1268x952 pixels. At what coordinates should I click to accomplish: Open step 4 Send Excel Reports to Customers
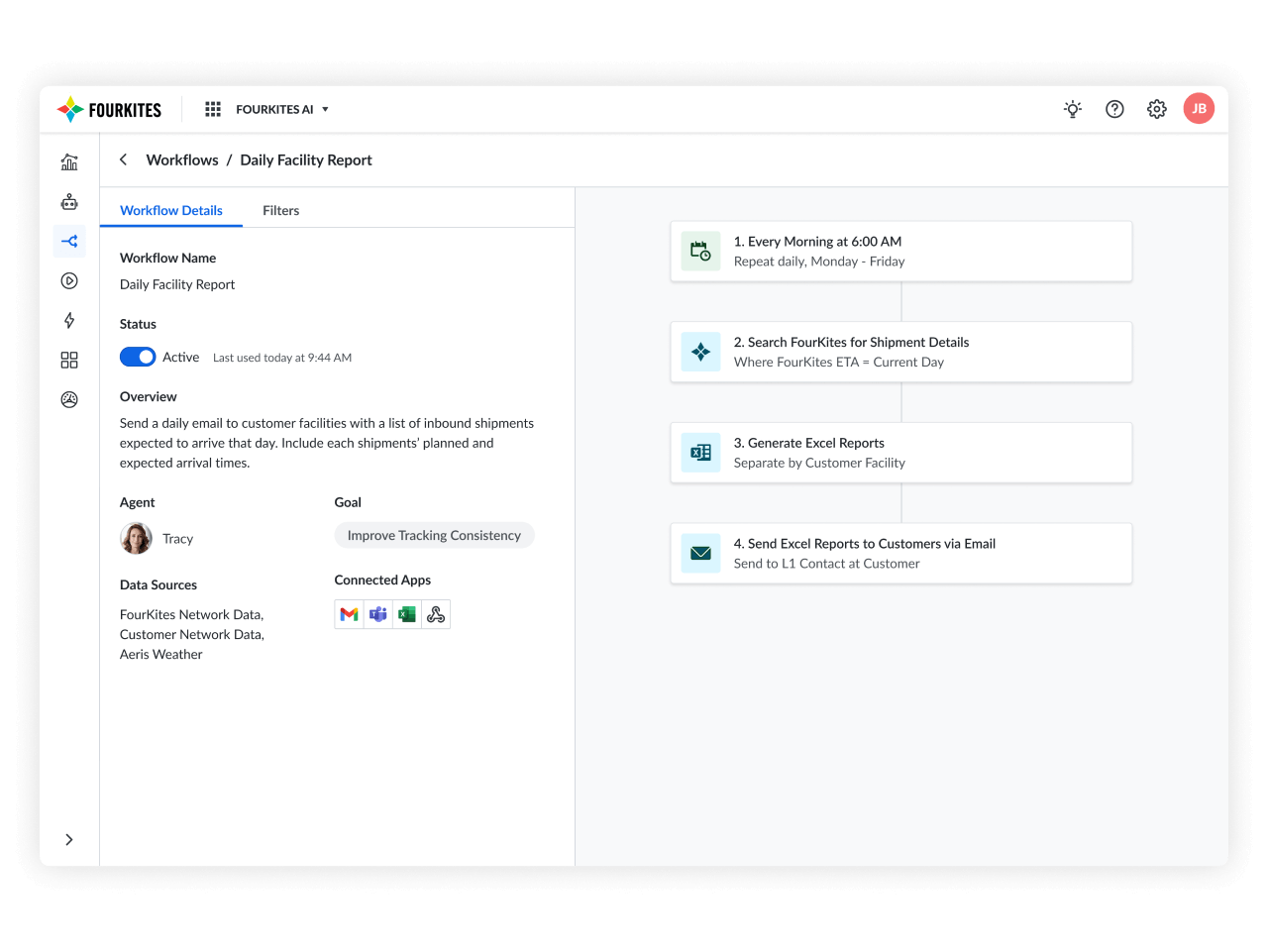tap(901, 554)
